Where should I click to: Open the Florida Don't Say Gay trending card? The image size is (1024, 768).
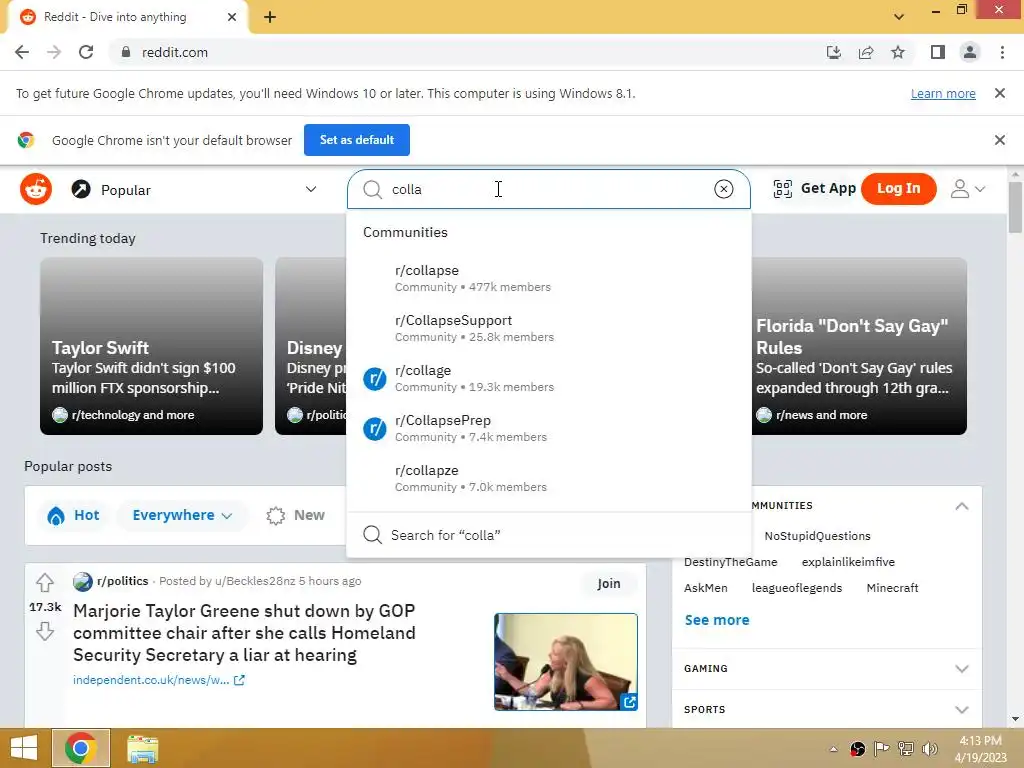[859, 346]
